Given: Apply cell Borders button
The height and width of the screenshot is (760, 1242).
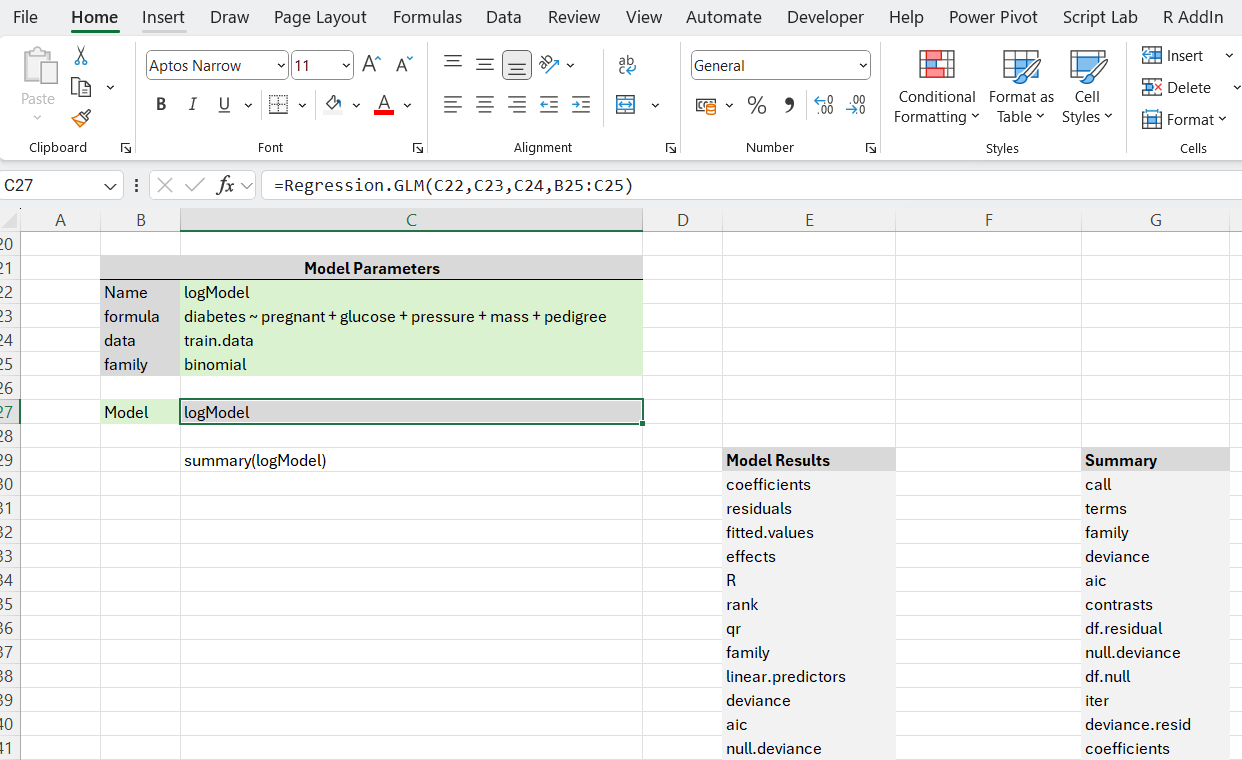Looking at the screenshot, I should (x=279, y=104).
